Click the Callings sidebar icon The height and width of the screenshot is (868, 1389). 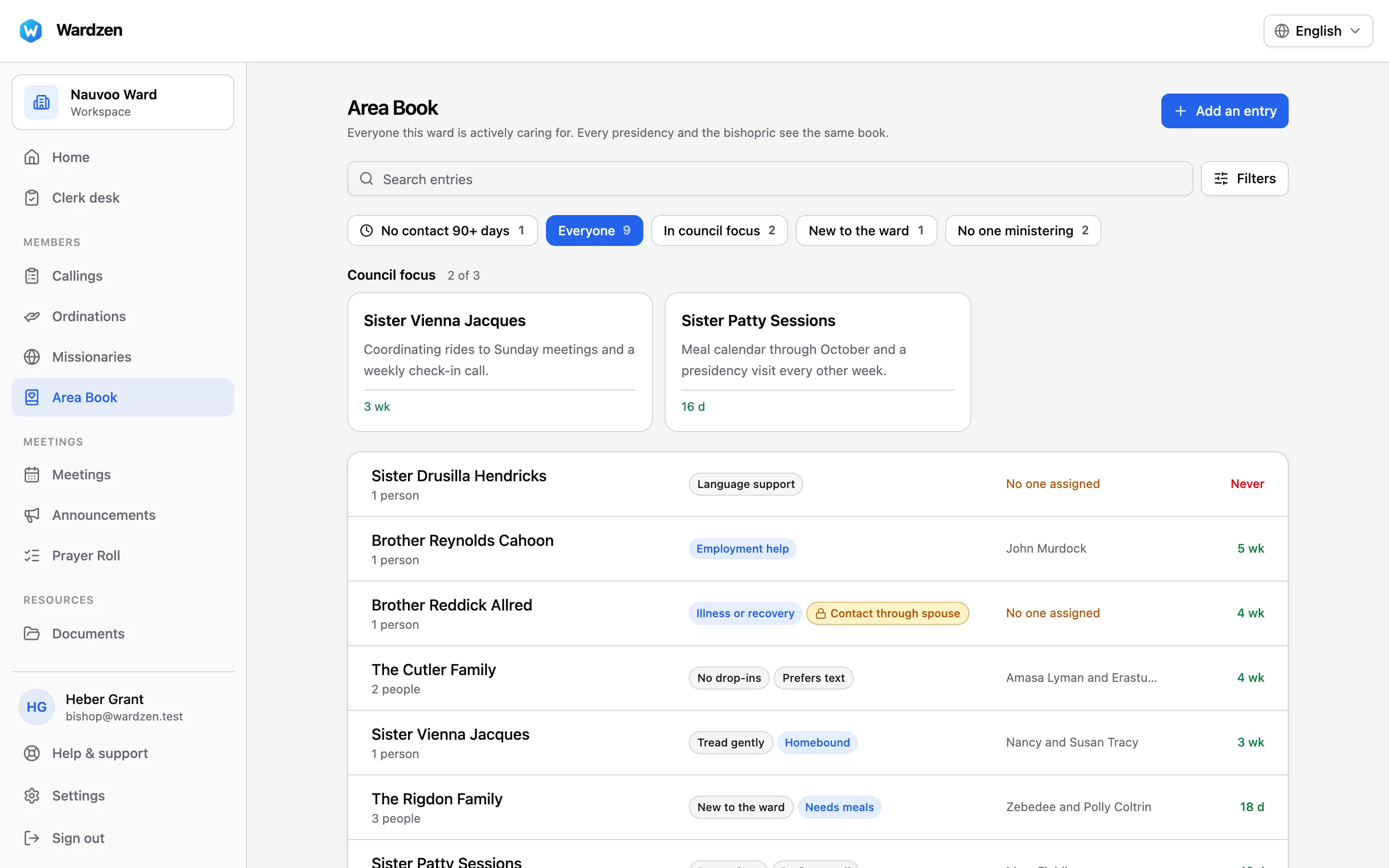(31, 275)
